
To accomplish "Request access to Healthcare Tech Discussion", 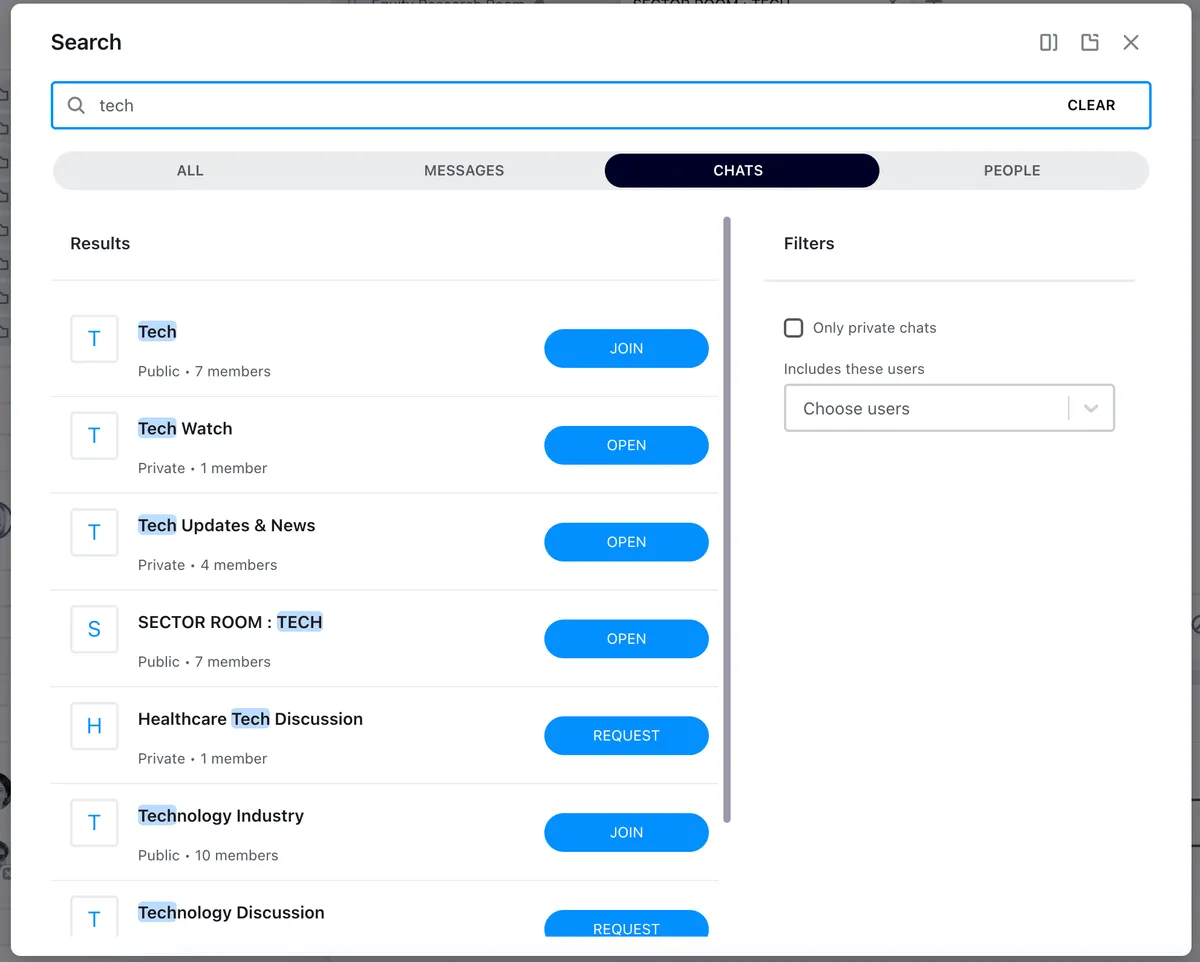I will pos(626,736).
